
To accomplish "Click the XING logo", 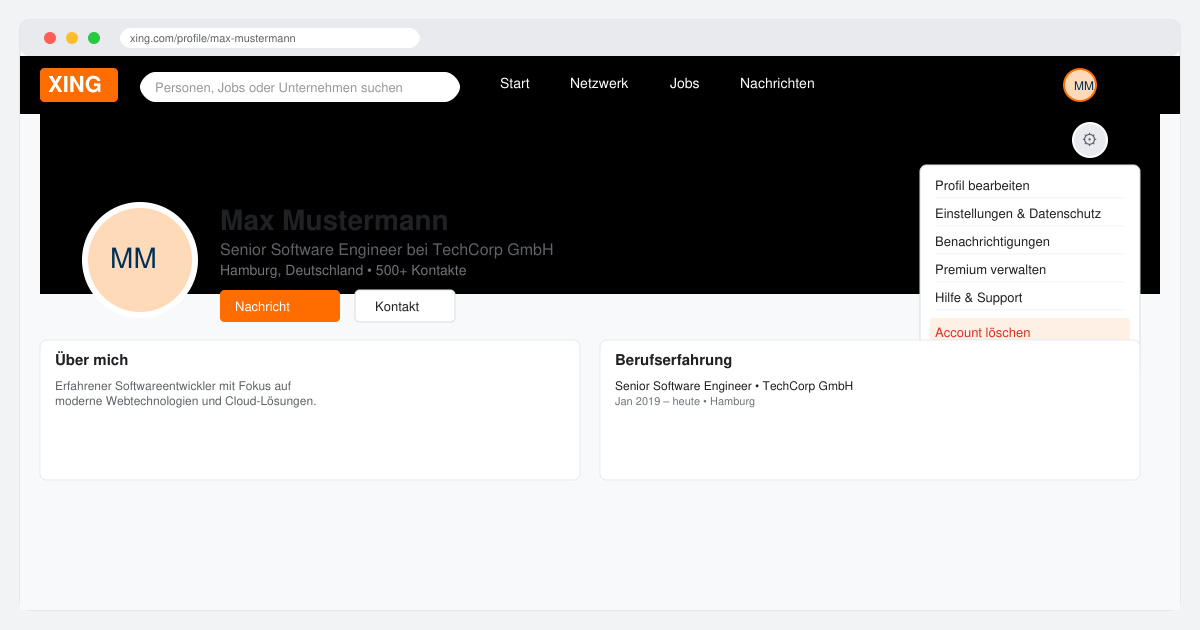I will 79,85.
